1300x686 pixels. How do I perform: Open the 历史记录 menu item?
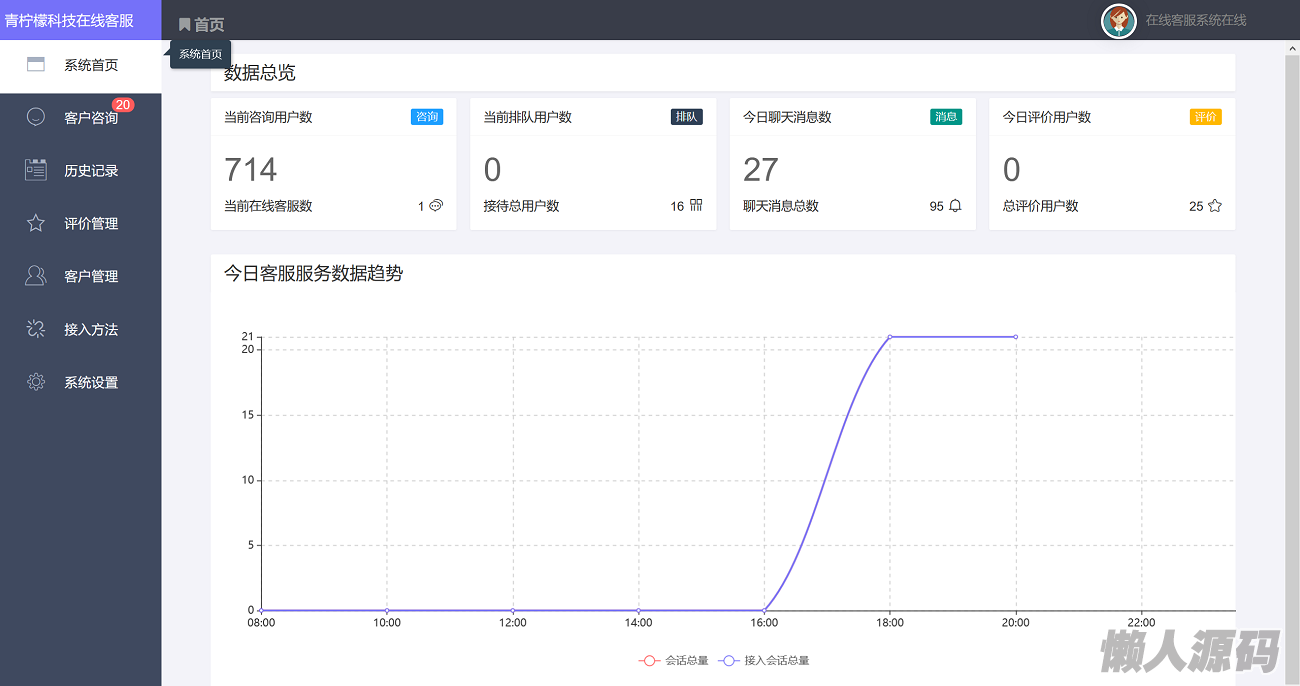tap(91, 171)
